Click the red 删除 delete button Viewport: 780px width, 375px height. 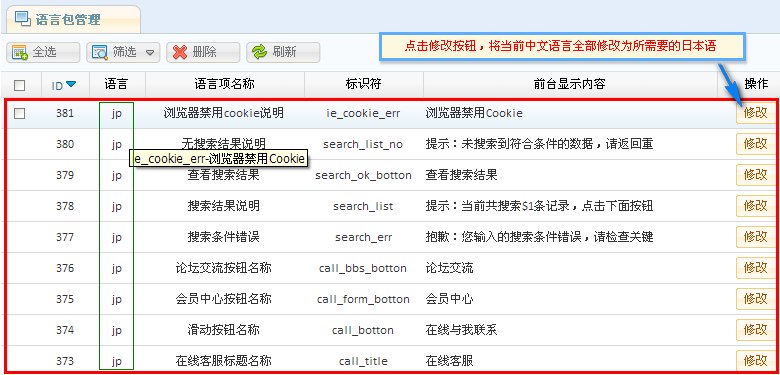203,52
